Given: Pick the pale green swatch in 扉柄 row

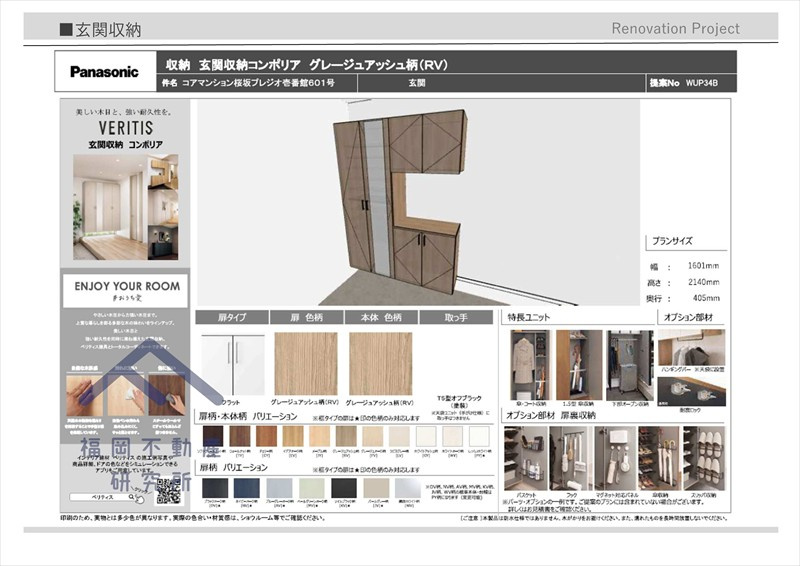Looking at the screenshot, I should tap(312, 488).
